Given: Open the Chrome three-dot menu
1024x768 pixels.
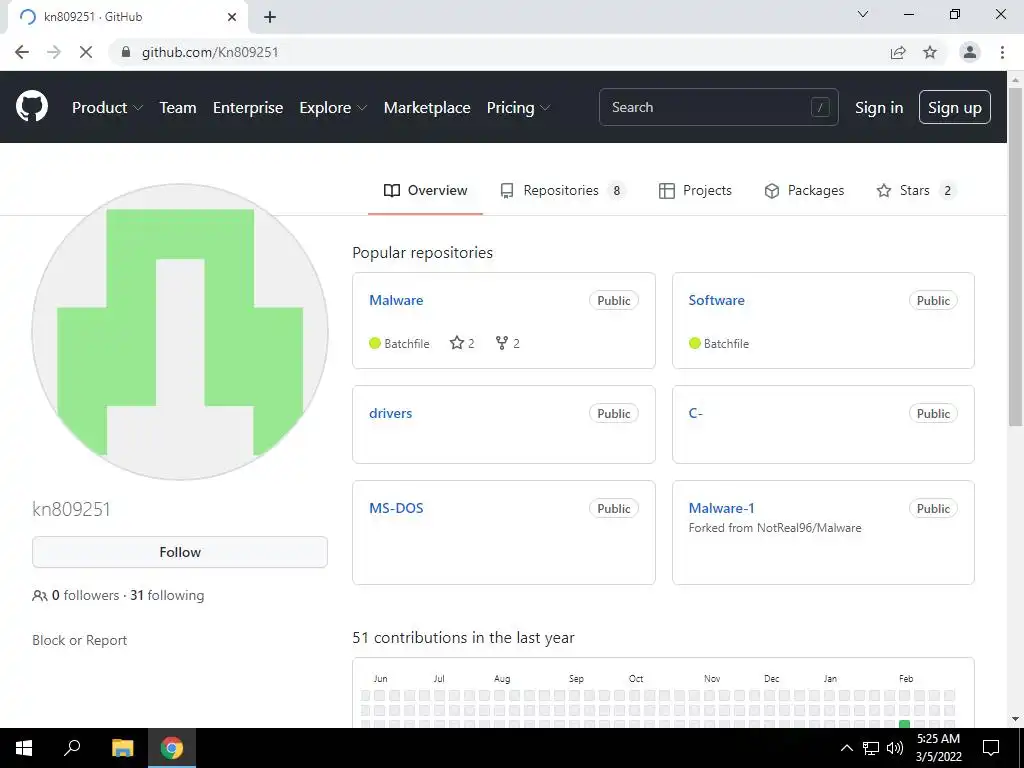Looking at the screenshot, I should [1002, 52].
